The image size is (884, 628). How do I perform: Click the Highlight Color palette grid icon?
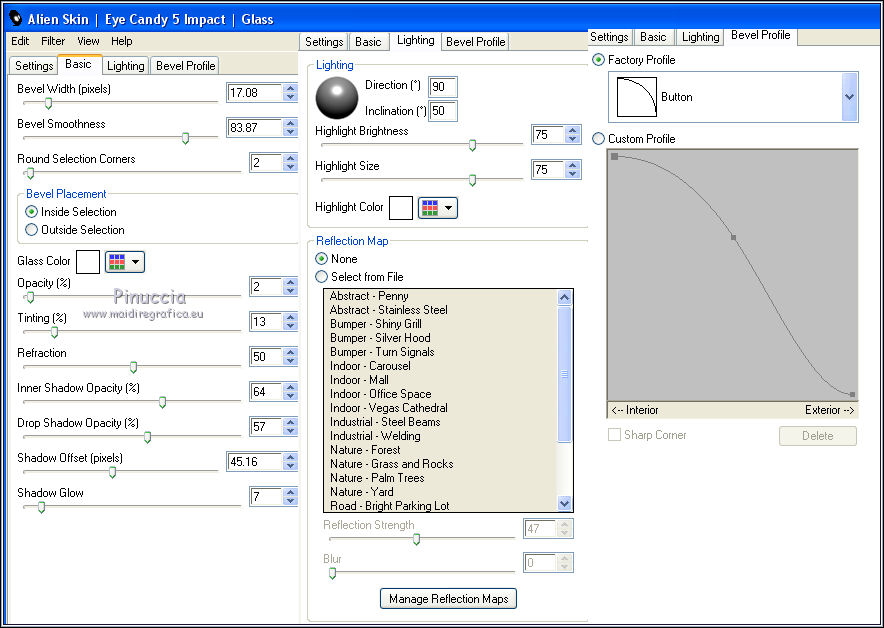coord(428,208)
